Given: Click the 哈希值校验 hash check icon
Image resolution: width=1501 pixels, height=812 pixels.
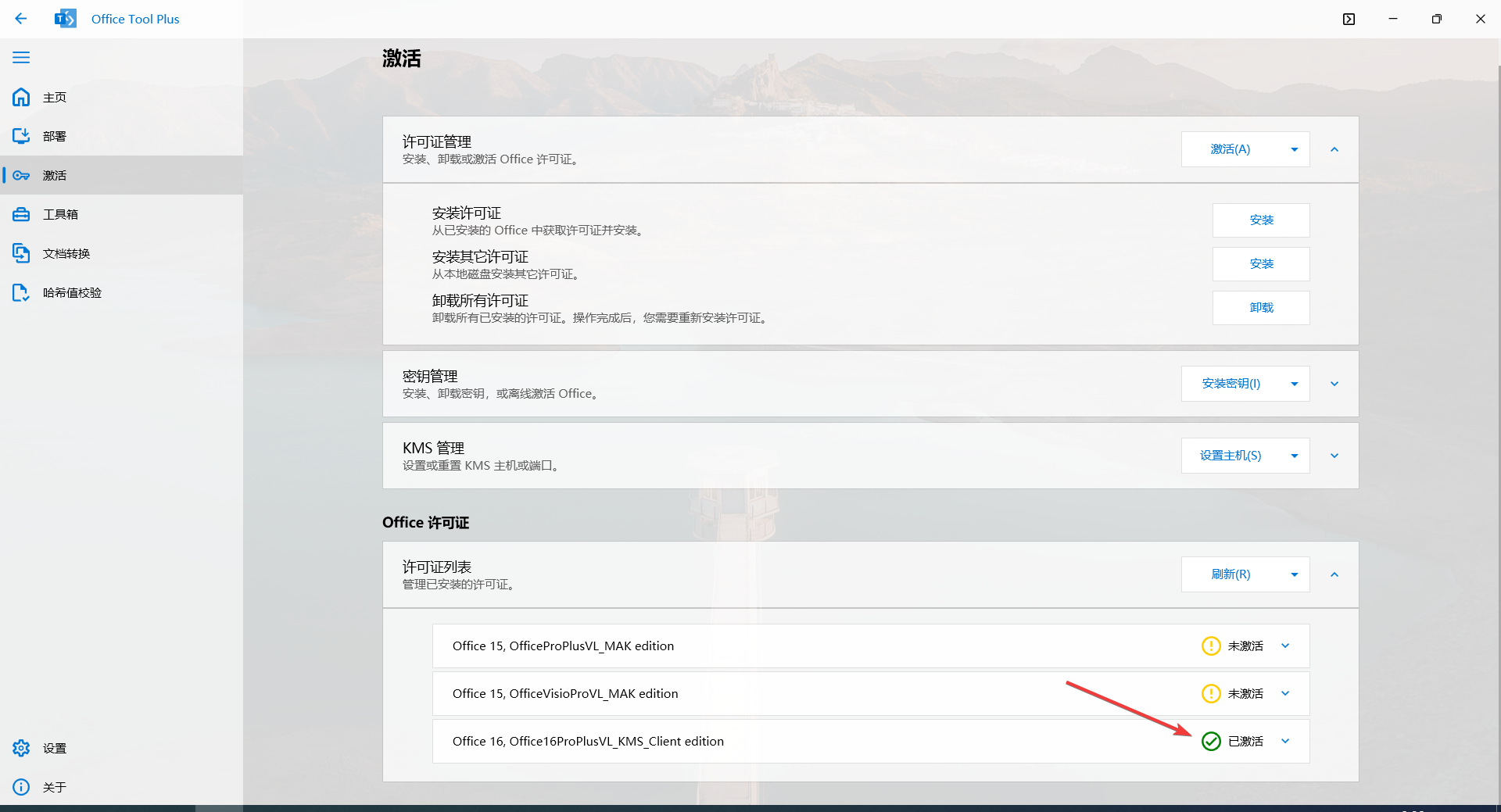Looking at the screenshot, I should 21,292.
